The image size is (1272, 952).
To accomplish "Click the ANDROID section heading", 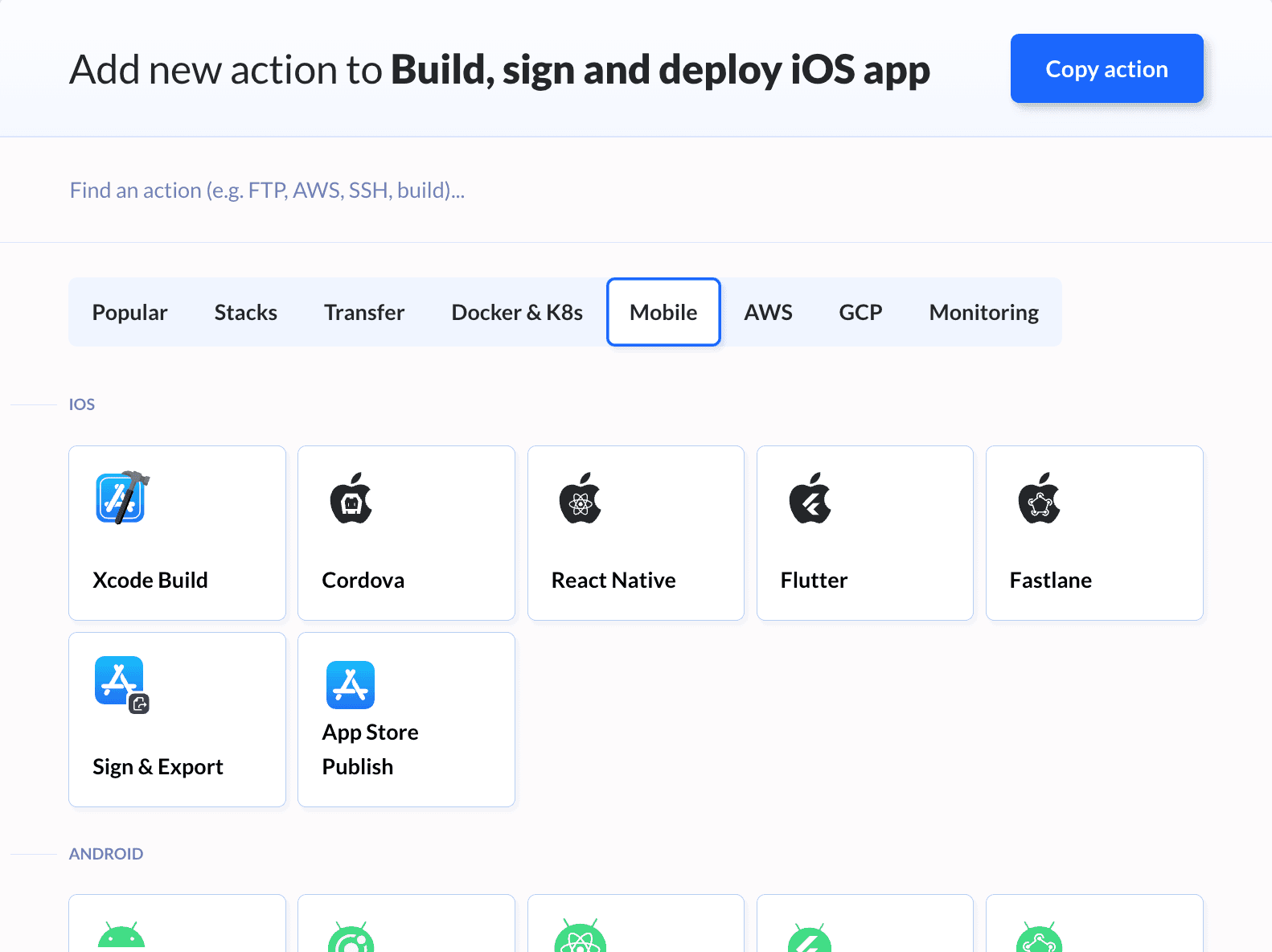I will click(x=106, y=854).
